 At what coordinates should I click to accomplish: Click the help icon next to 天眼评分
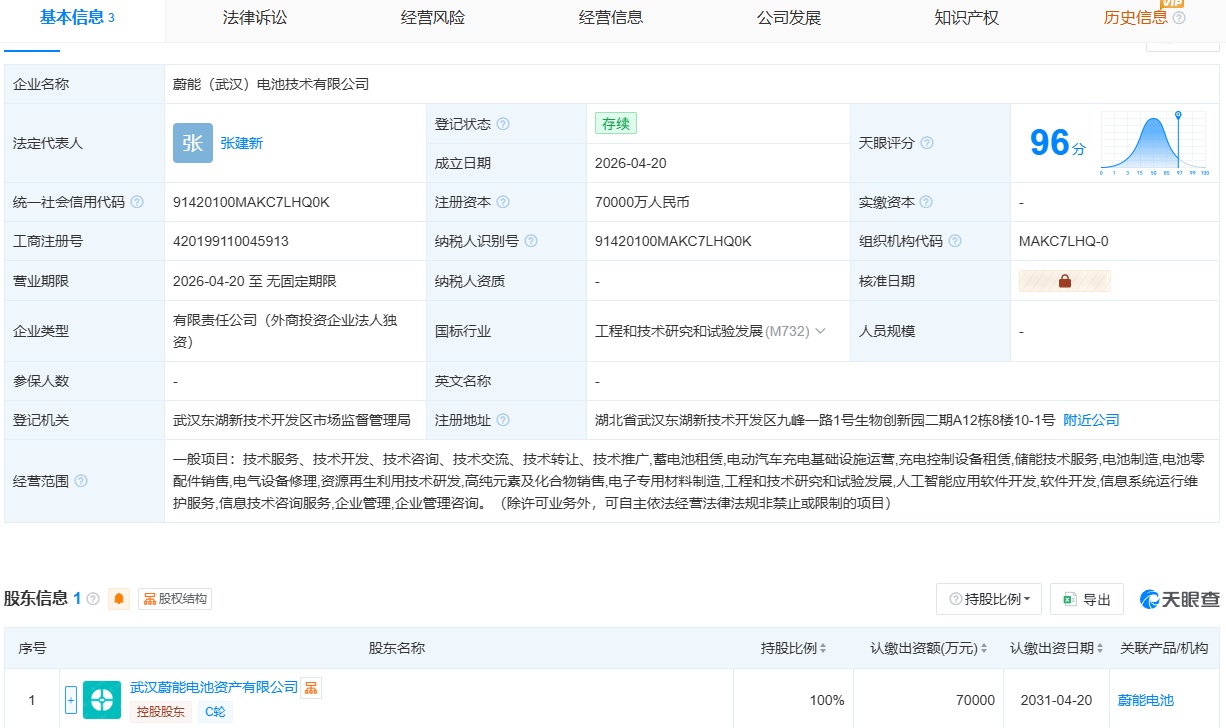tap(927, 143)
